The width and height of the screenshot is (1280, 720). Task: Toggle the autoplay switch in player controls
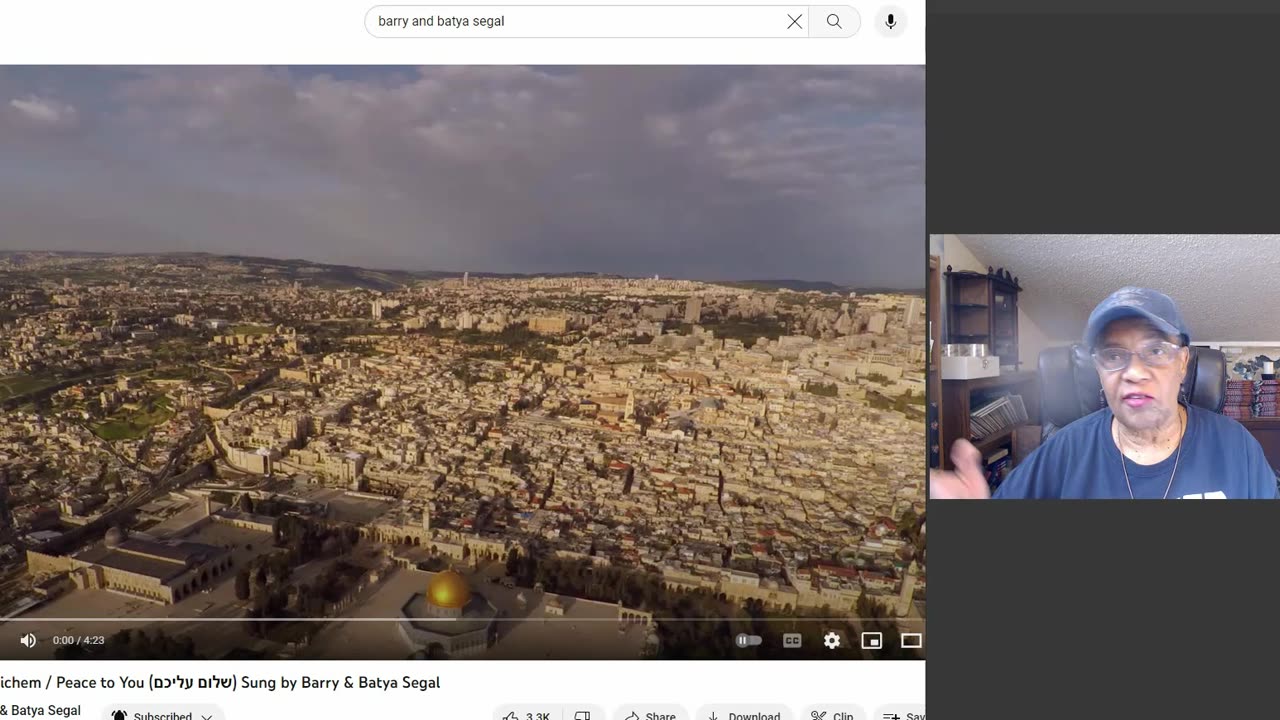(749, 640)
